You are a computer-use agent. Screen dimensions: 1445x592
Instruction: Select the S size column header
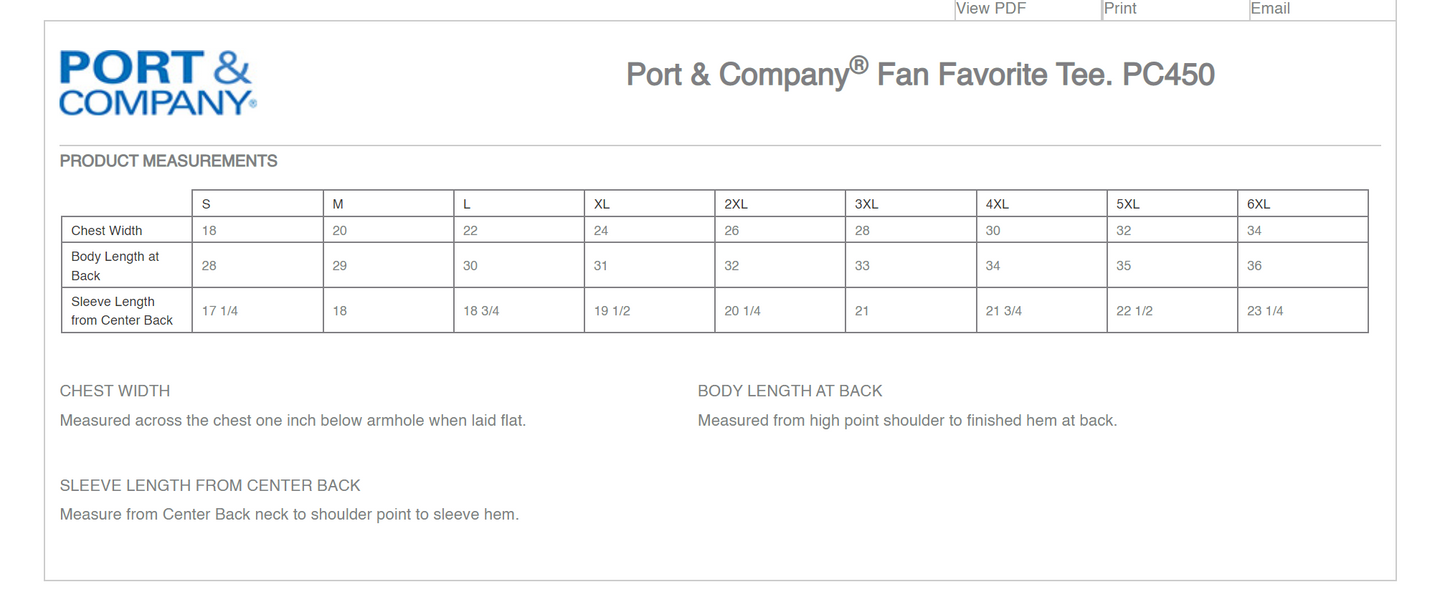click(x=206, y=204)
